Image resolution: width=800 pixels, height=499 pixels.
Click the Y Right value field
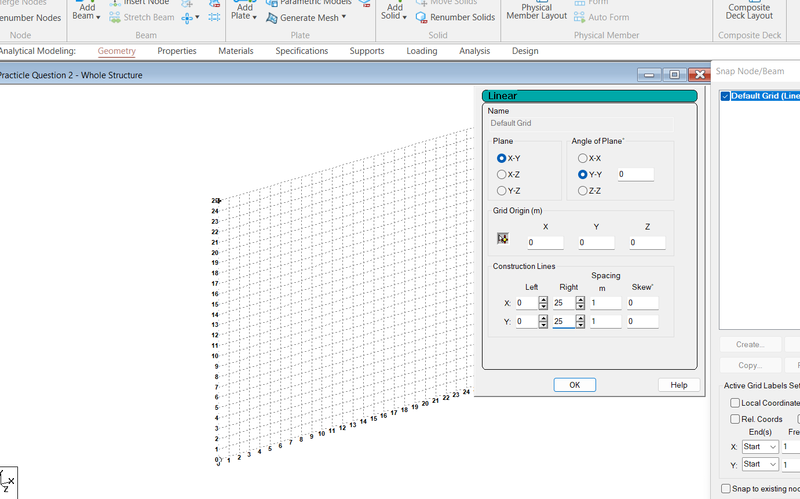point(564,321)
